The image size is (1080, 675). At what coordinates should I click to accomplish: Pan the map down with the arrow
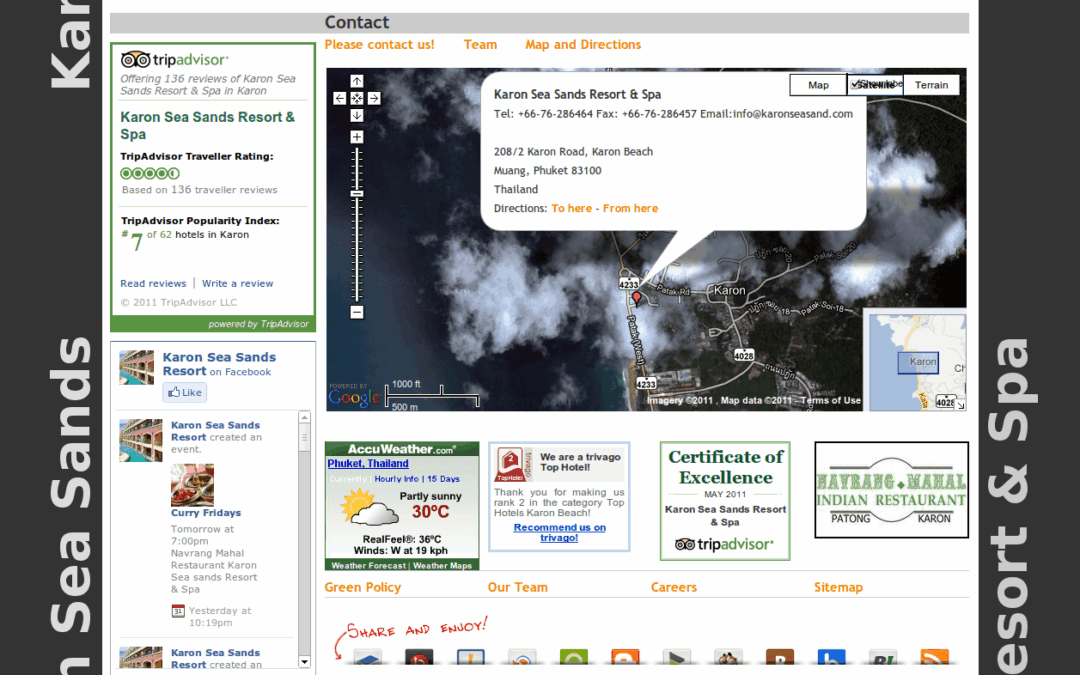click(357, 116)
